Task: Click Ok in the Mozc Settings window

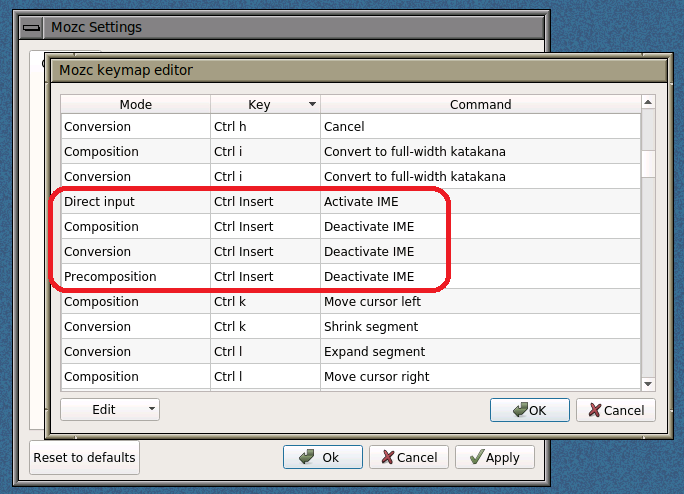Action: coord(323,457)
